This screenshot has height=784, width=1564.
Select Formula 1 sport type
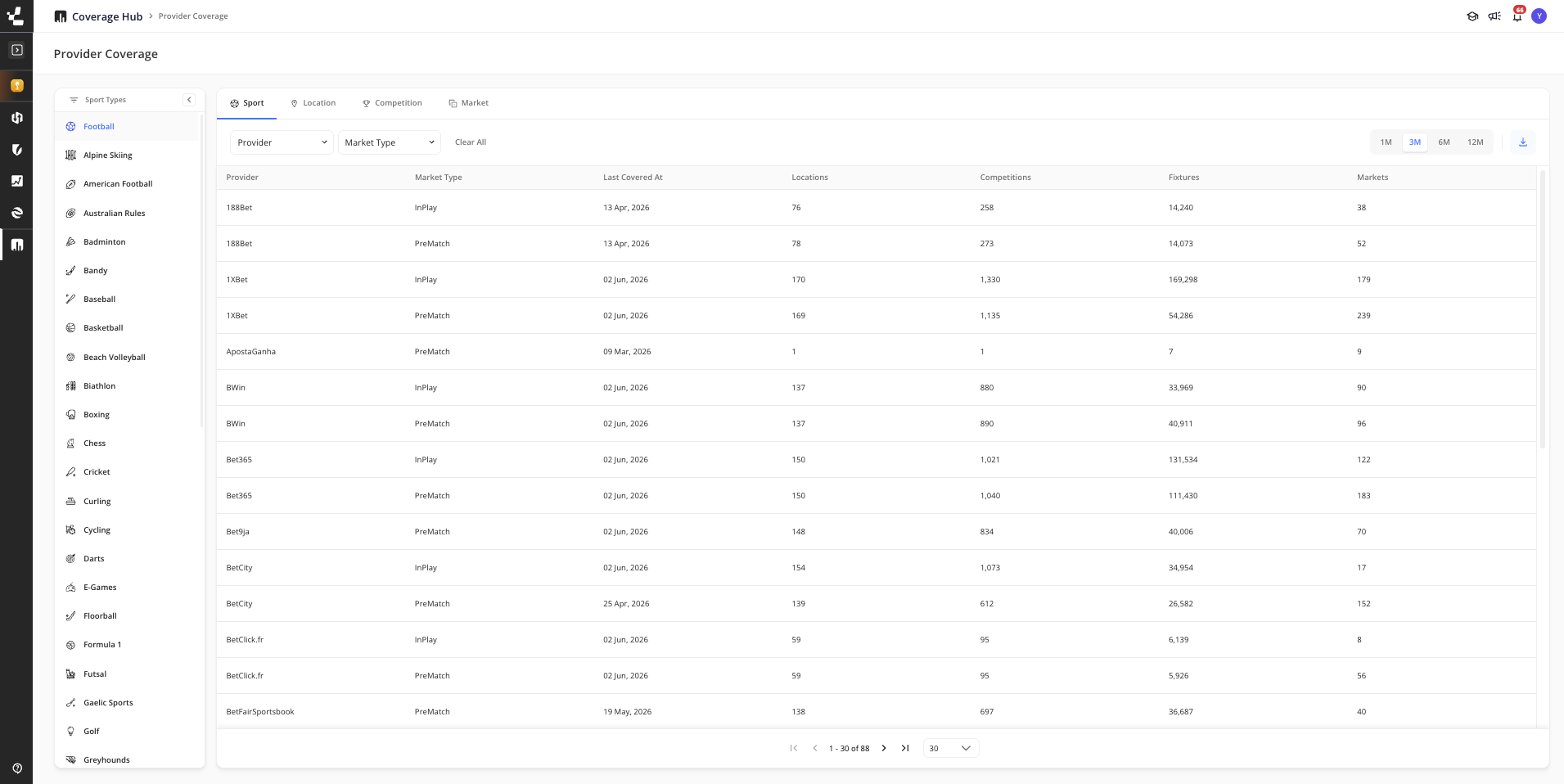point(127,645)
